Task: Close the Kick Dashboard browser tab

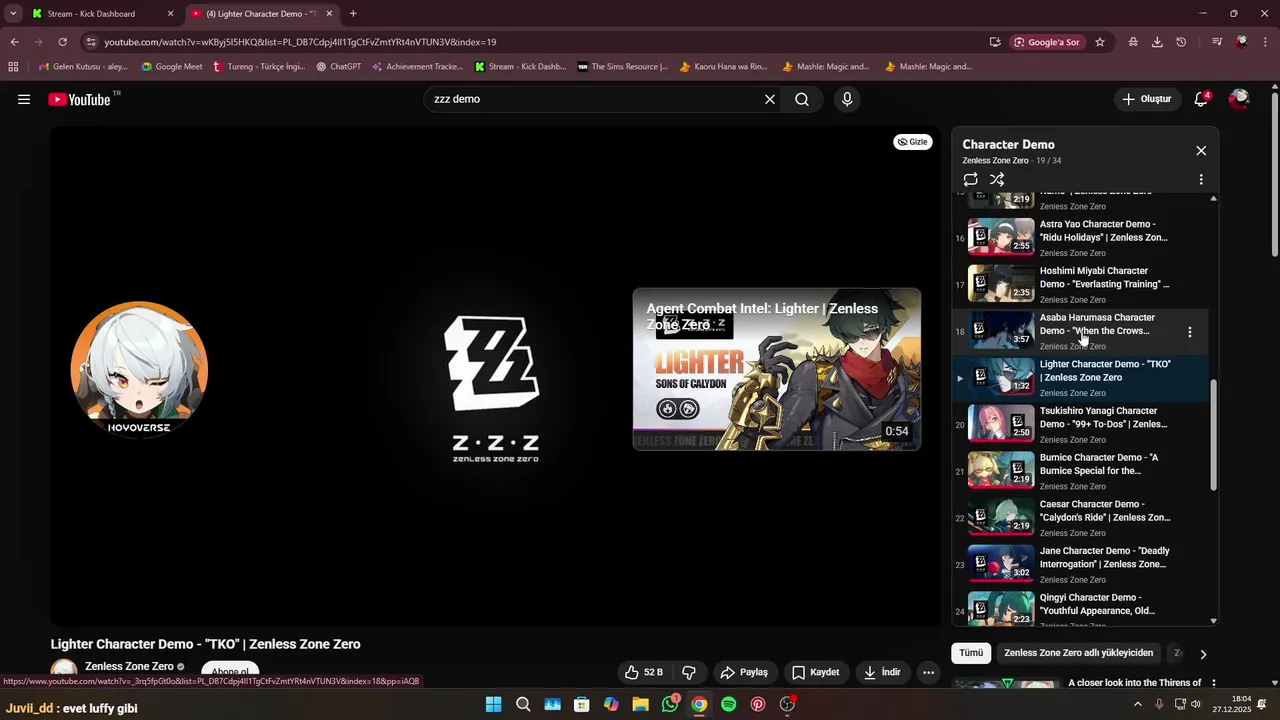Action: pos(170,14)
